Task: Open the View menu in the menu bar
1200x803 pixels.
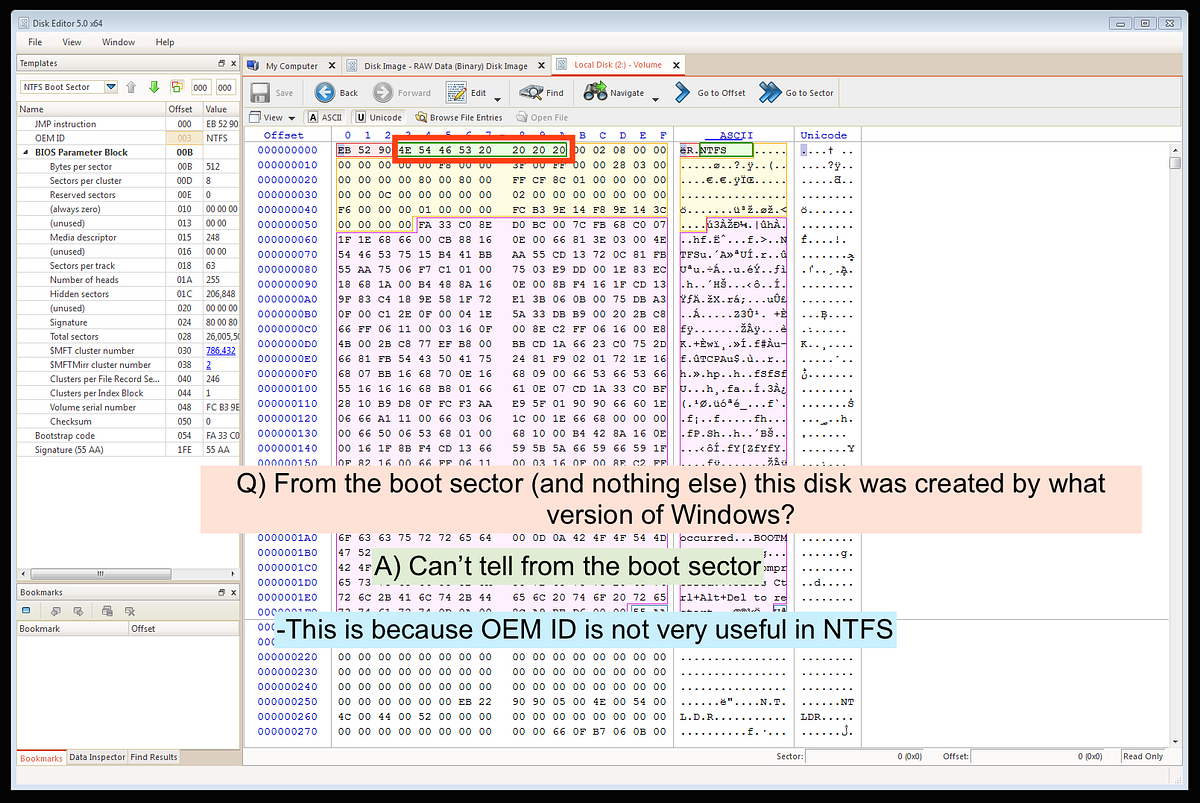Action: tap(72, 42)
